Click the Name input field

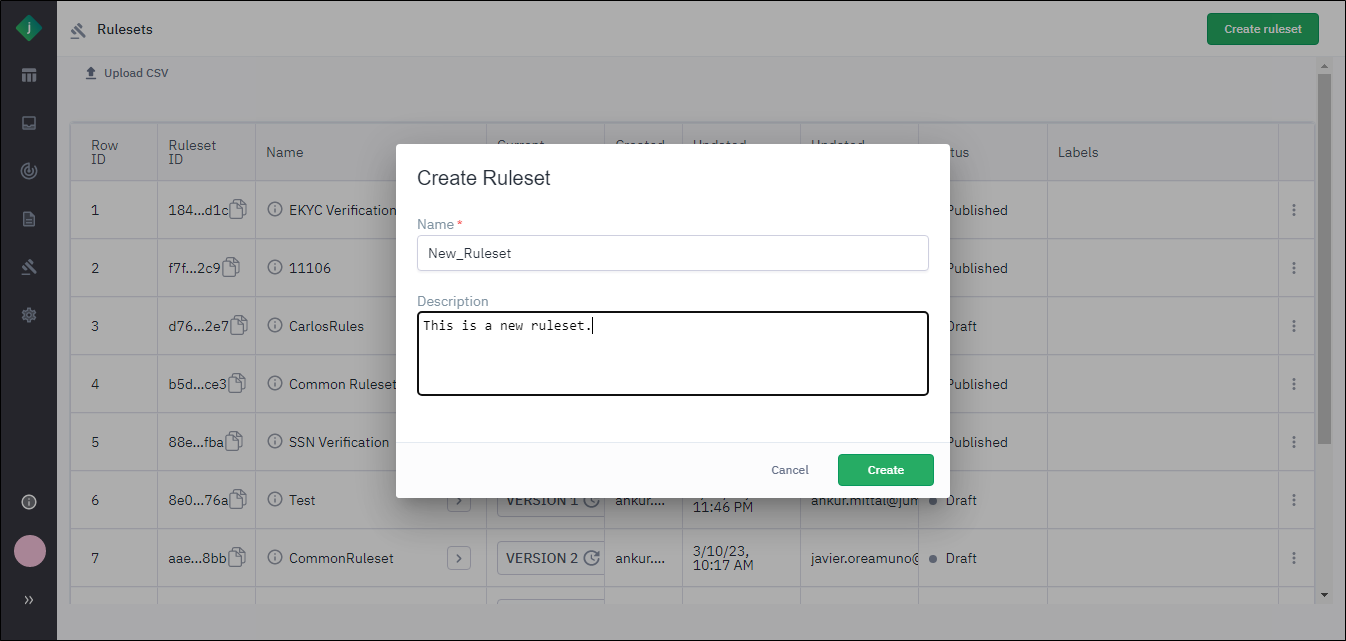click(672, 253)
